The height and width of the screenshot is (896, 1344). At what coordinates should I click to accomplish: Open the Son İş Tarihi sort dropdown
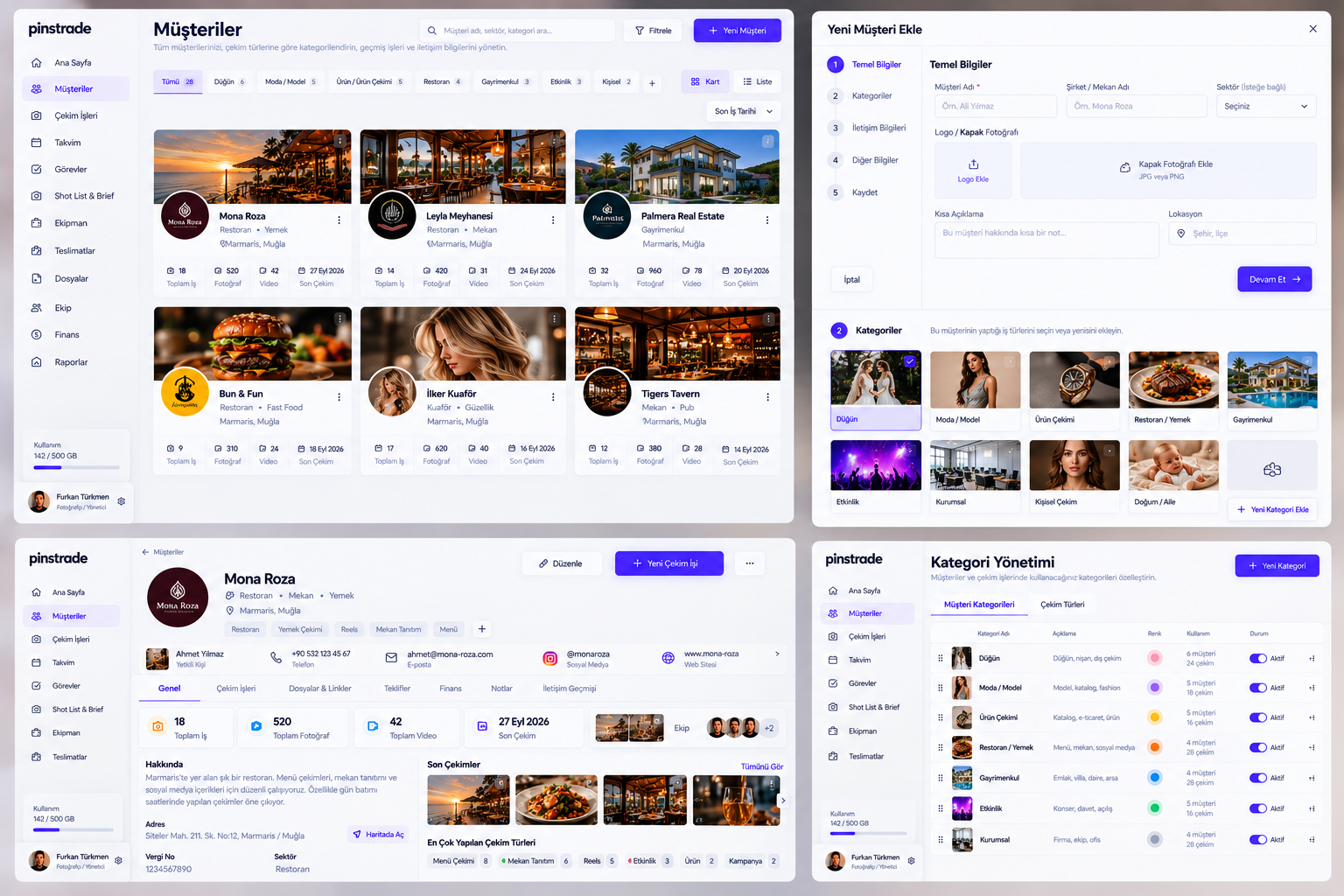(744, 111)
